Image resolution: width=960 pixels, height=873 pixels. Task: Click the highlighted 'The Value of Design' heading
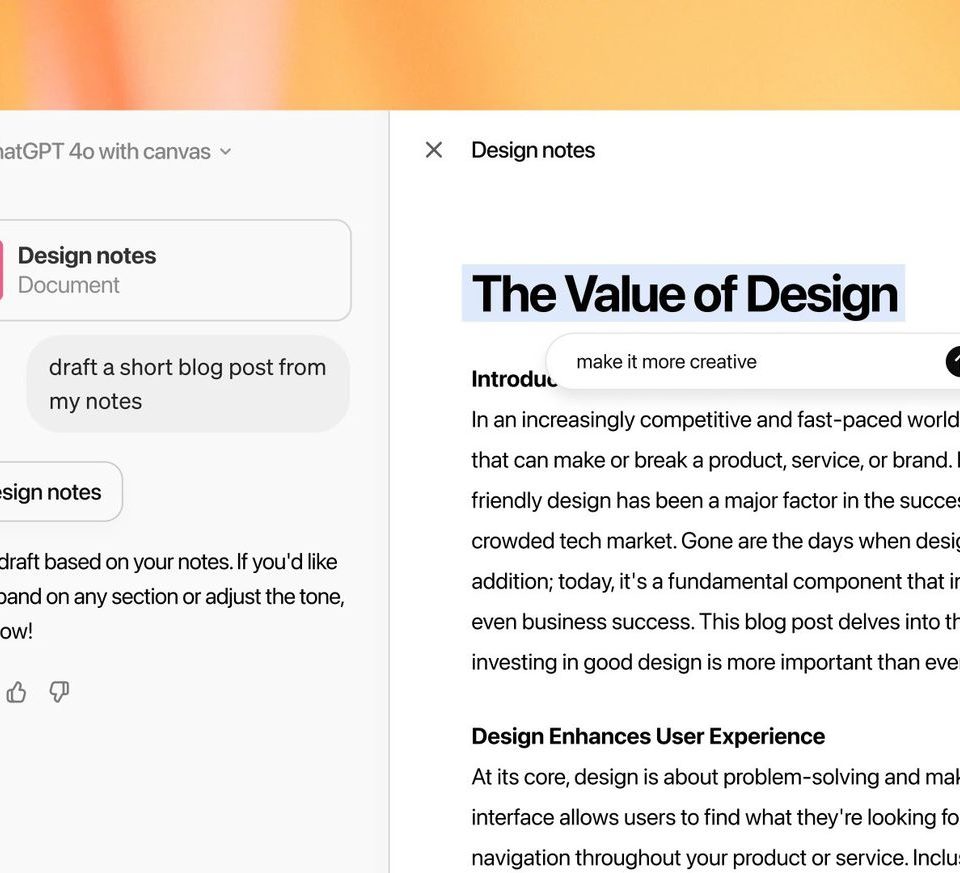(x=684, y=294)
